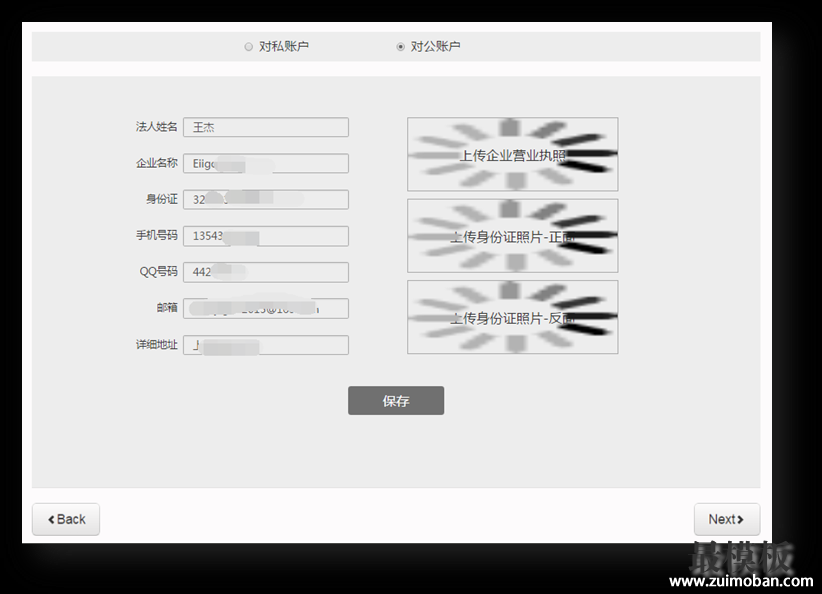Click the QQ号码 input field

[266, 272]
